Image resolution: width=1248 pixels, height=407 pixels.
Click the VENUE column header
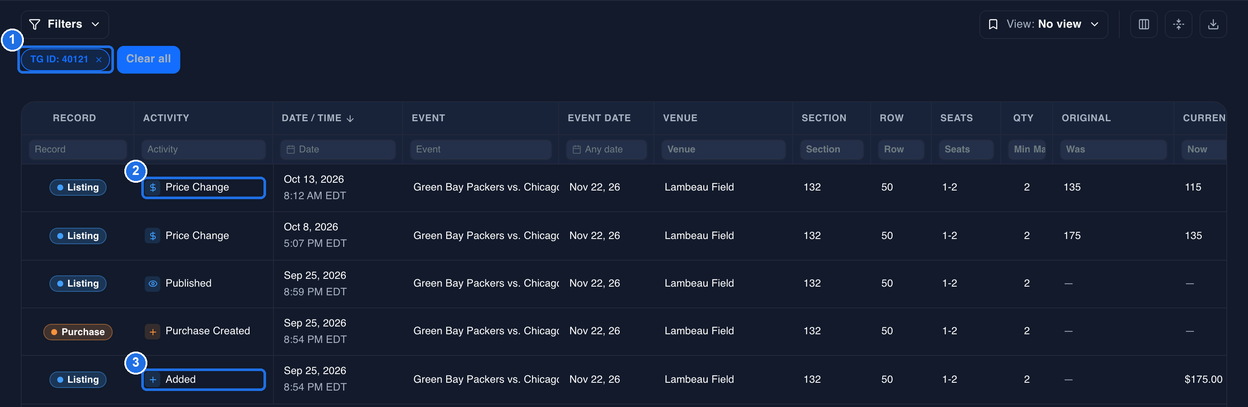pyautogui.click(x=680, y=118)
